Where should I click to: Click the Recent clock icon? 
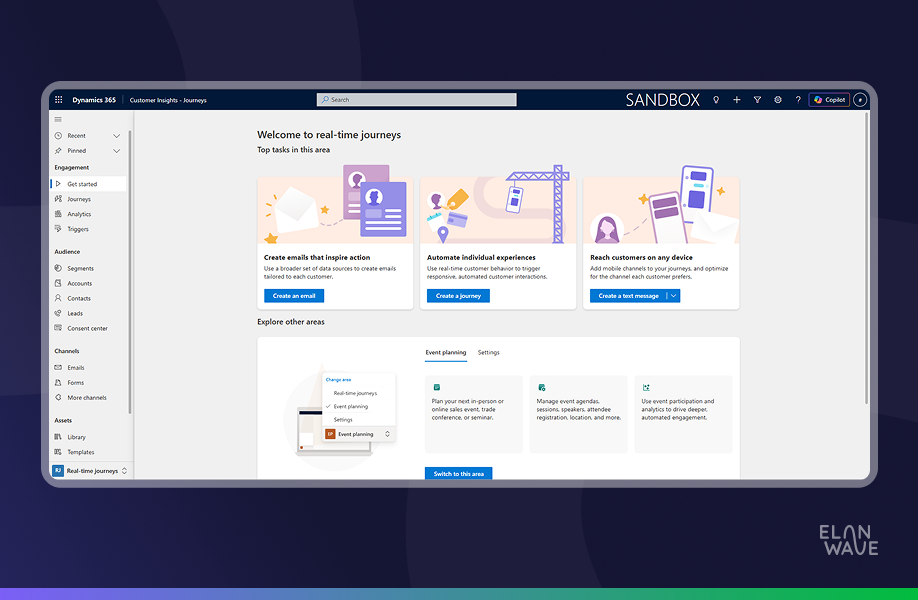pos(58,136)
